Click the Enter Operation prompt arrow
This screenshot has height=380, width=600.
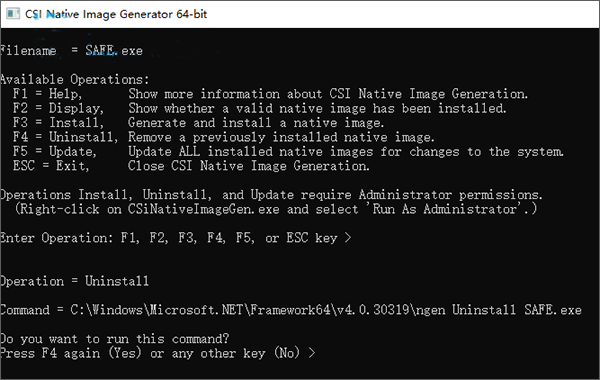(347, 238)
